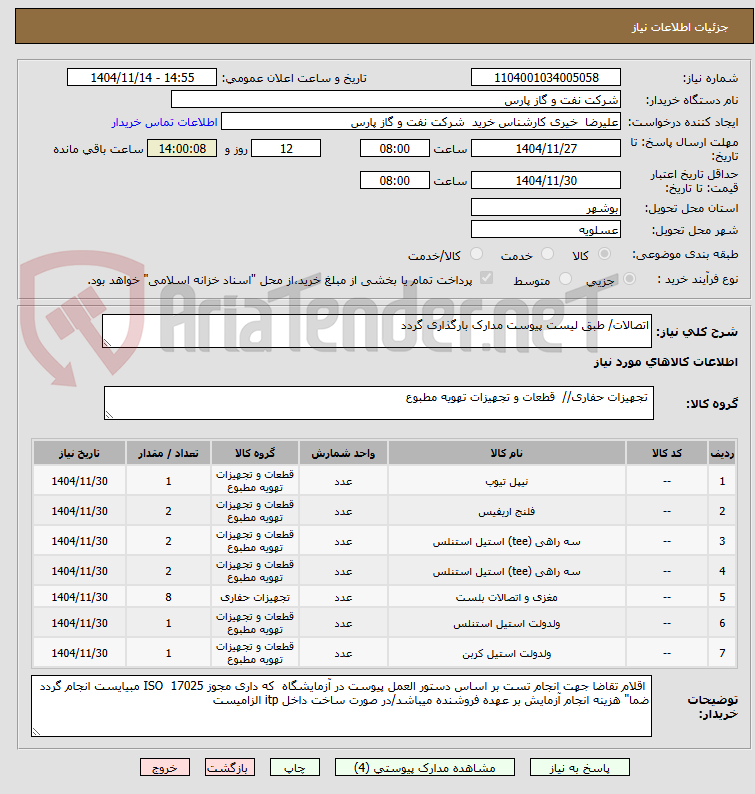Image resolution: width=755 pixels, height=794 pixels.
Task: Click the need number field 1104001034005058
Action: (546, 77)
